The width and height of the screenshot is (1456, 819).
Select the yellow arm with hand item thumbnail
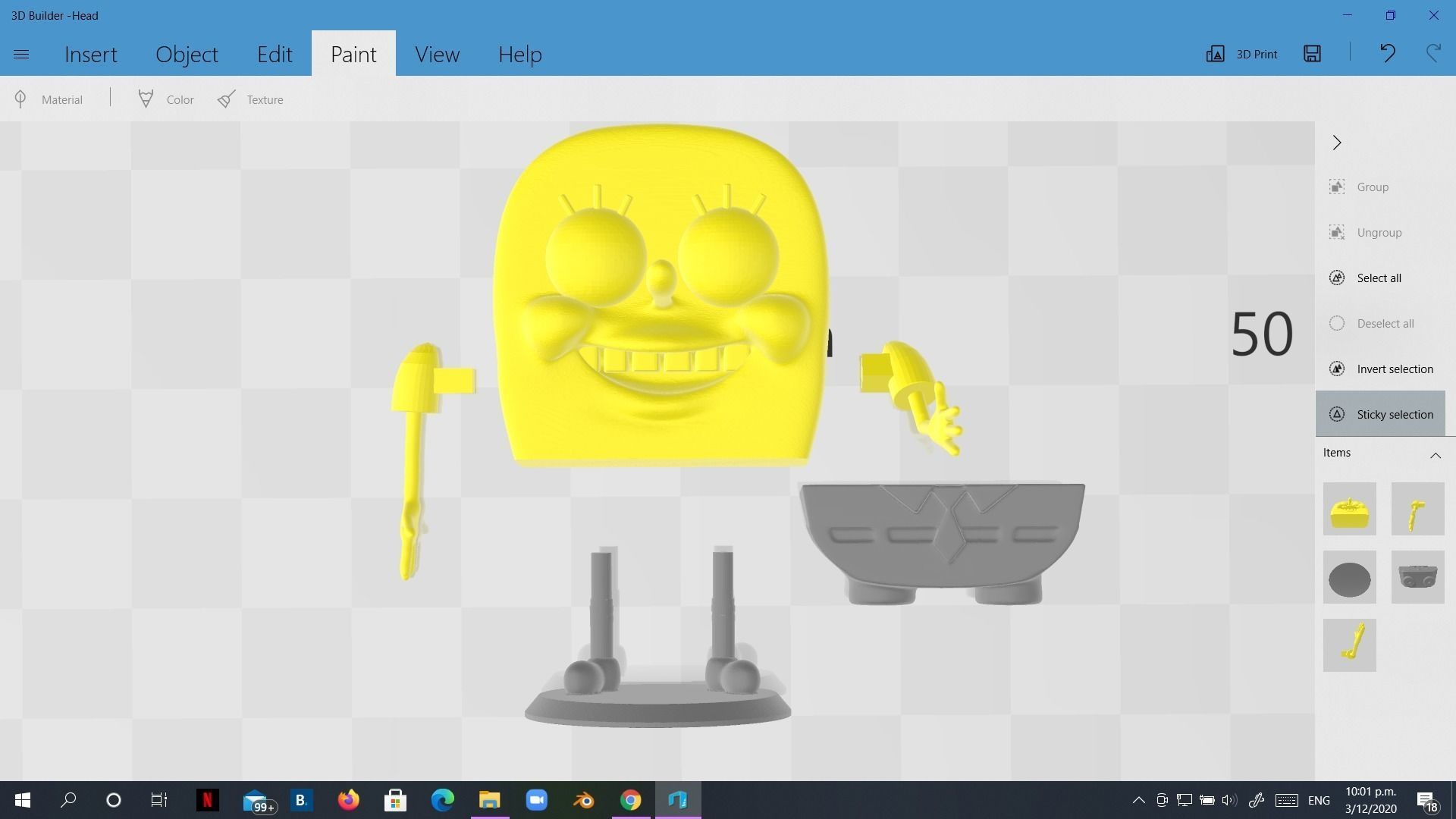click(x=1418, y=509)
